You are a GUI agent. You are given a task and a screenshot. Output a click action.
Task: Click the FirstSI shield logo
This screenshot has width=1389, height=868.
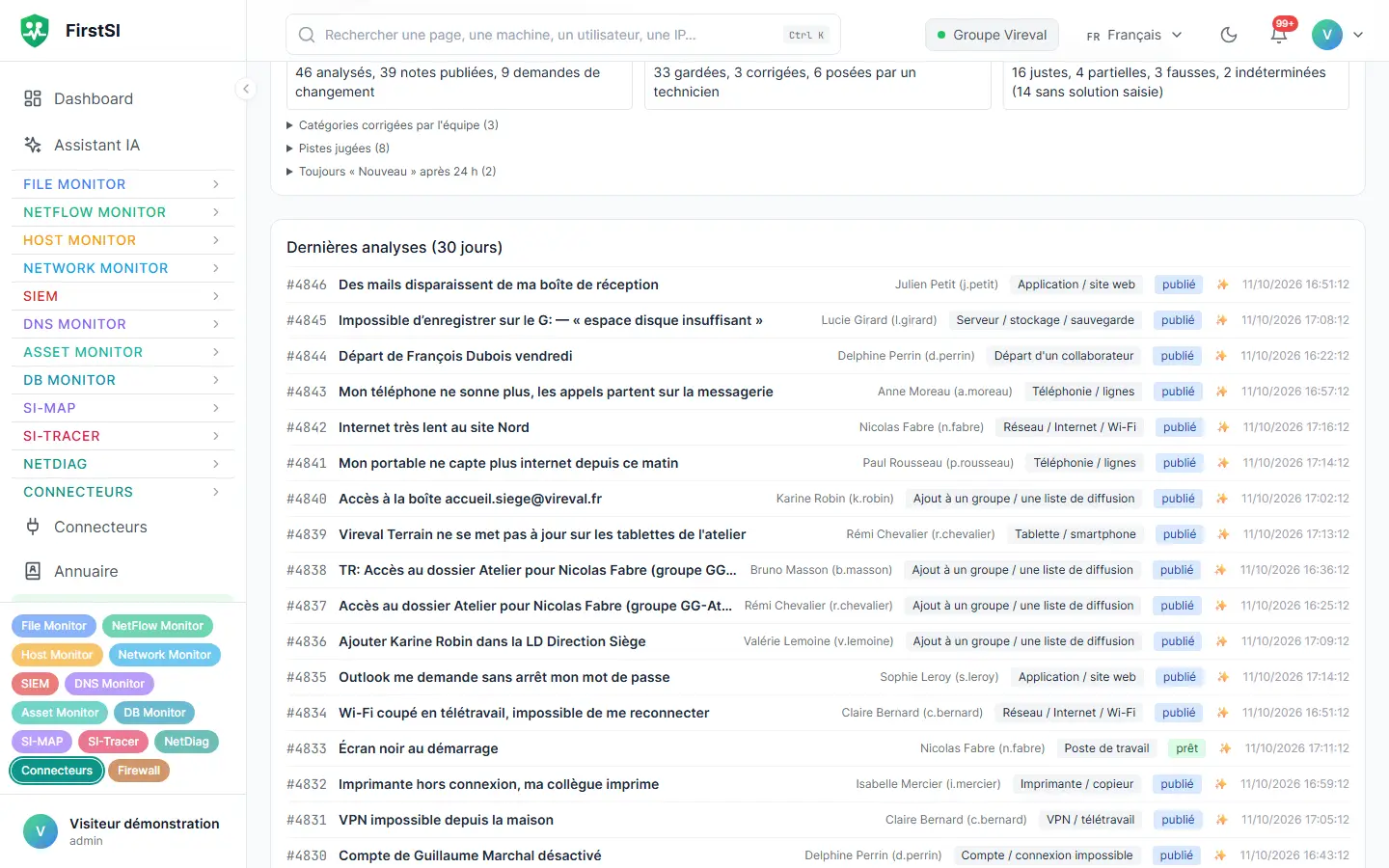(x=35, y=31)
